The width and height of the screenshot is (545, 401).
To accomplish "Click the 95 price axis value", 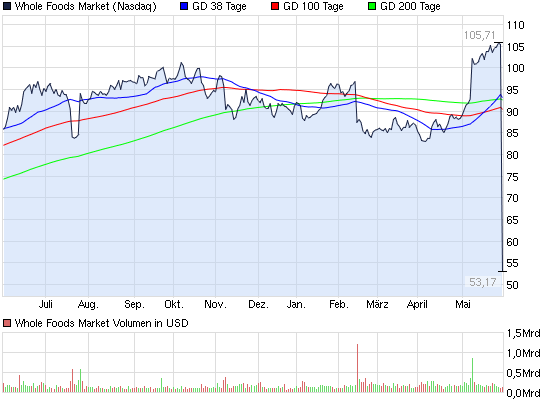I will 513,90.
